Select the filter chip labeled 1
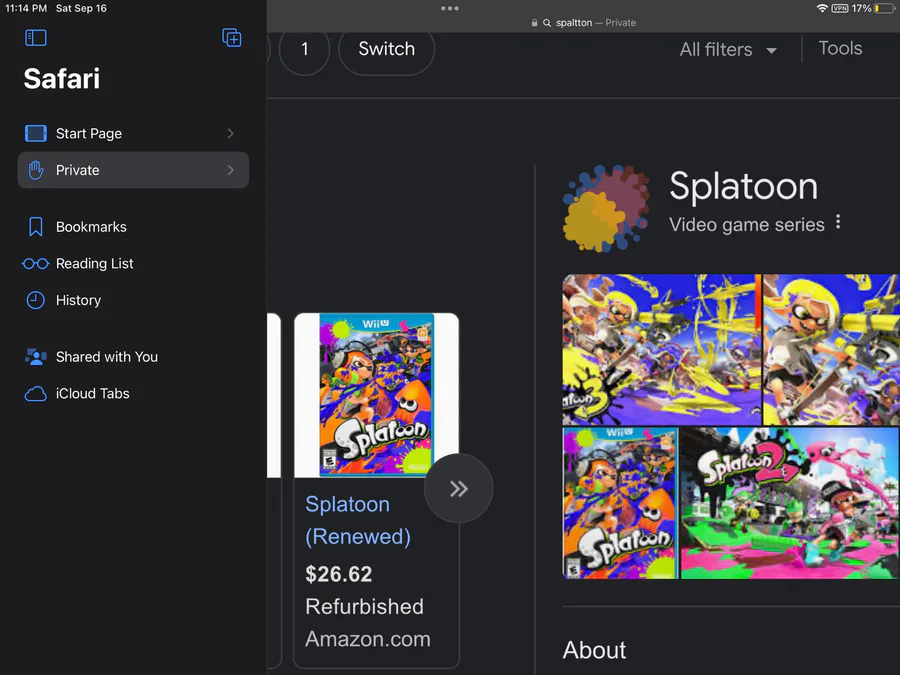Screen dimensions: 900x675 (x=304, y=49)
